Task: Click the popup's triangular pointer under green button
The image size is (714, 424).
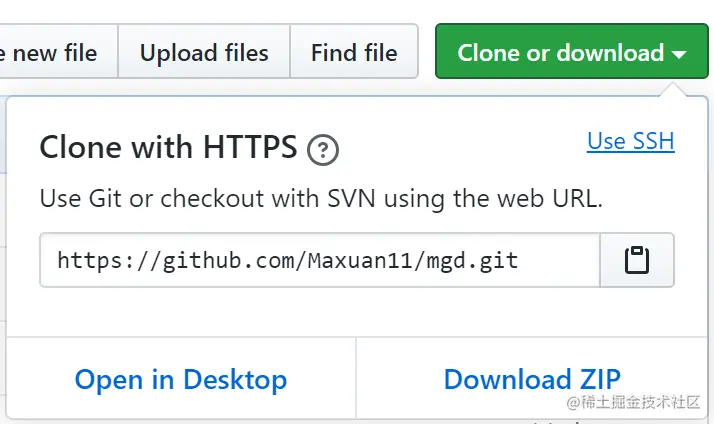Action: (673, 89)
